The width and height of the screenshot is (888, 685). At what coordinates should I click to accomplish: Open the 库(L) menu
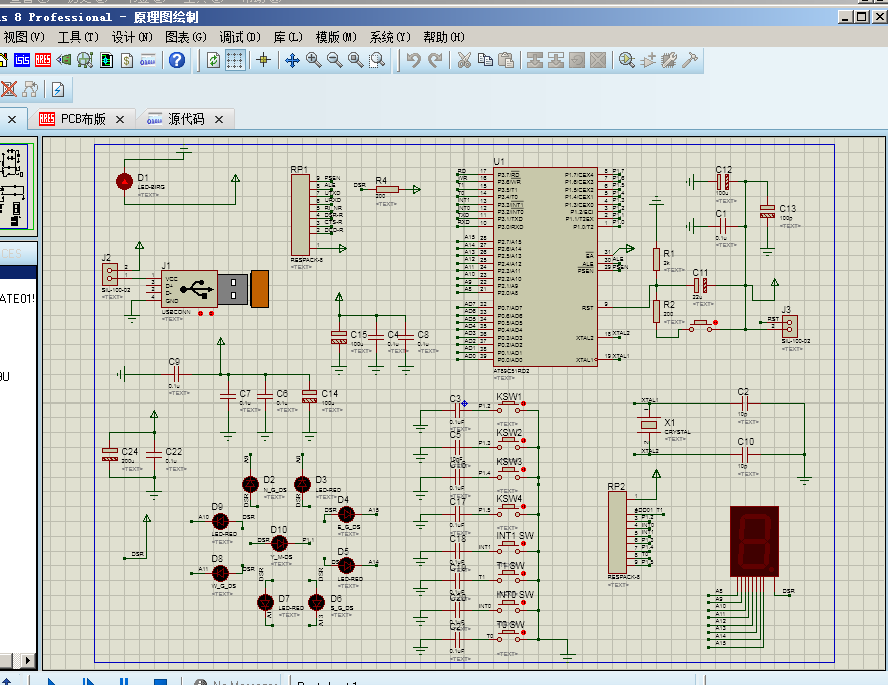(x=289, y=37)
